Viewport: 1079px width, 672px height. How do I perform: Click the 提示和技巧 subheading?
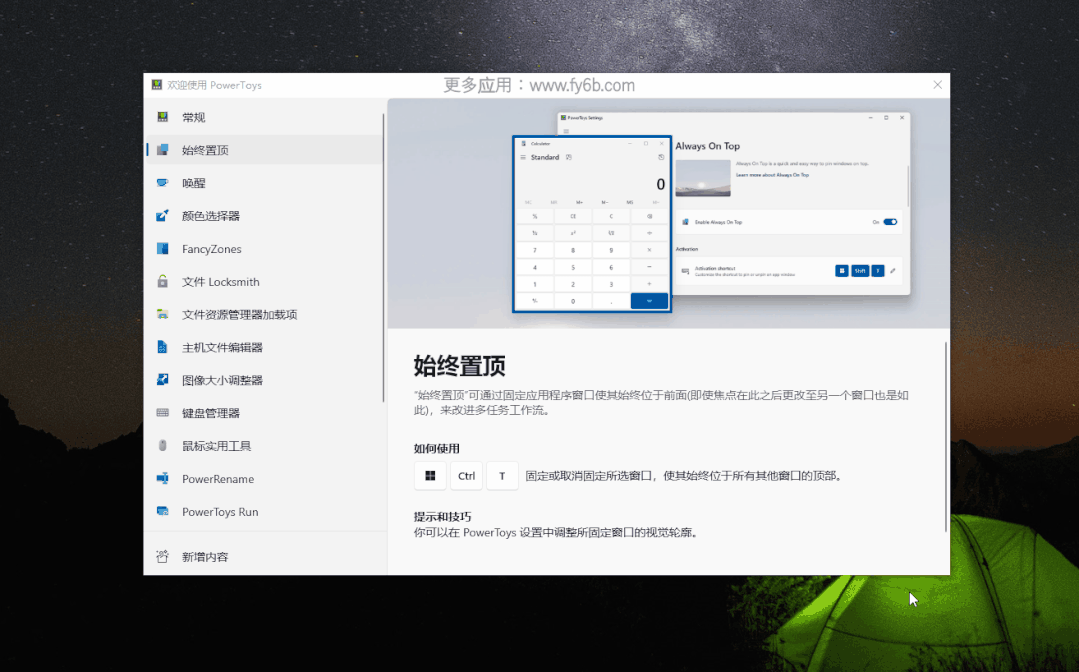point(442,517)
